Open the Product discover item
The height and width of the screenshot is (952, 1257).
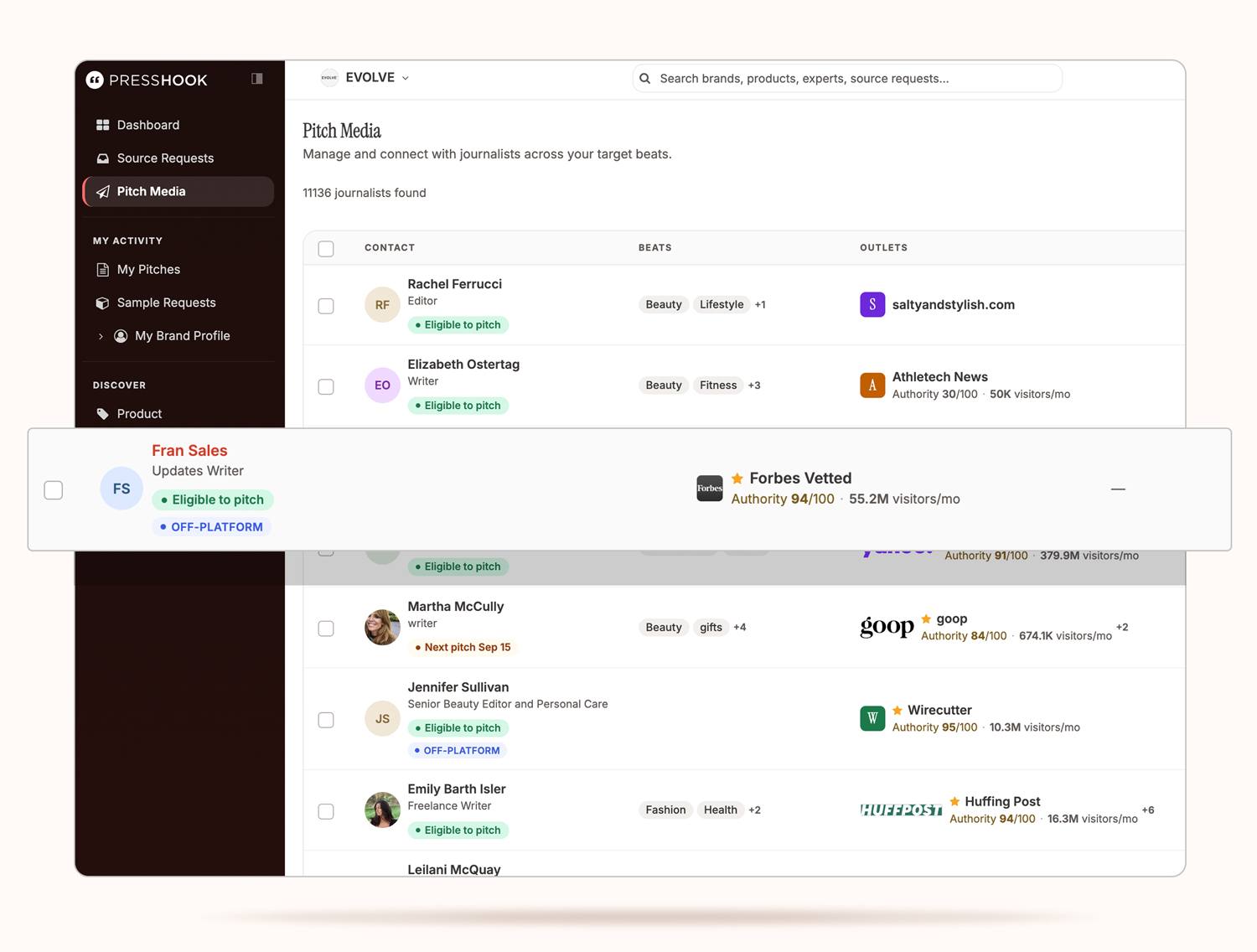(178, 414)
